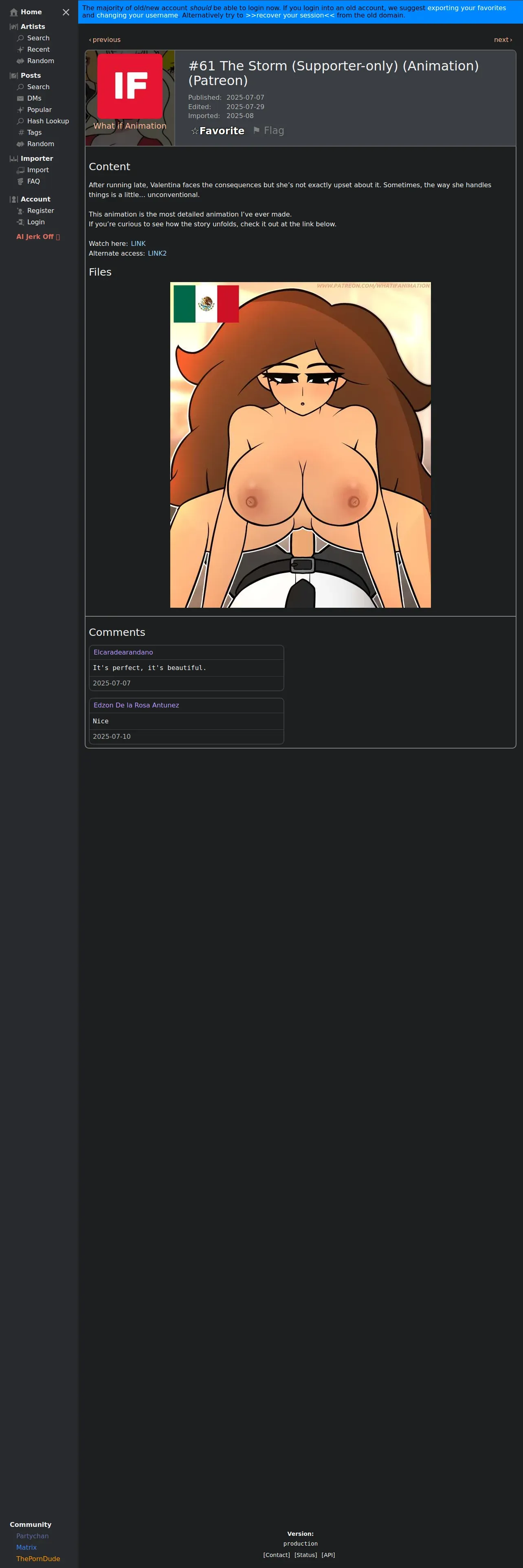Open ThePornDude community link
This screenshot has height=1568, width=523.
tap(38, 1559)
